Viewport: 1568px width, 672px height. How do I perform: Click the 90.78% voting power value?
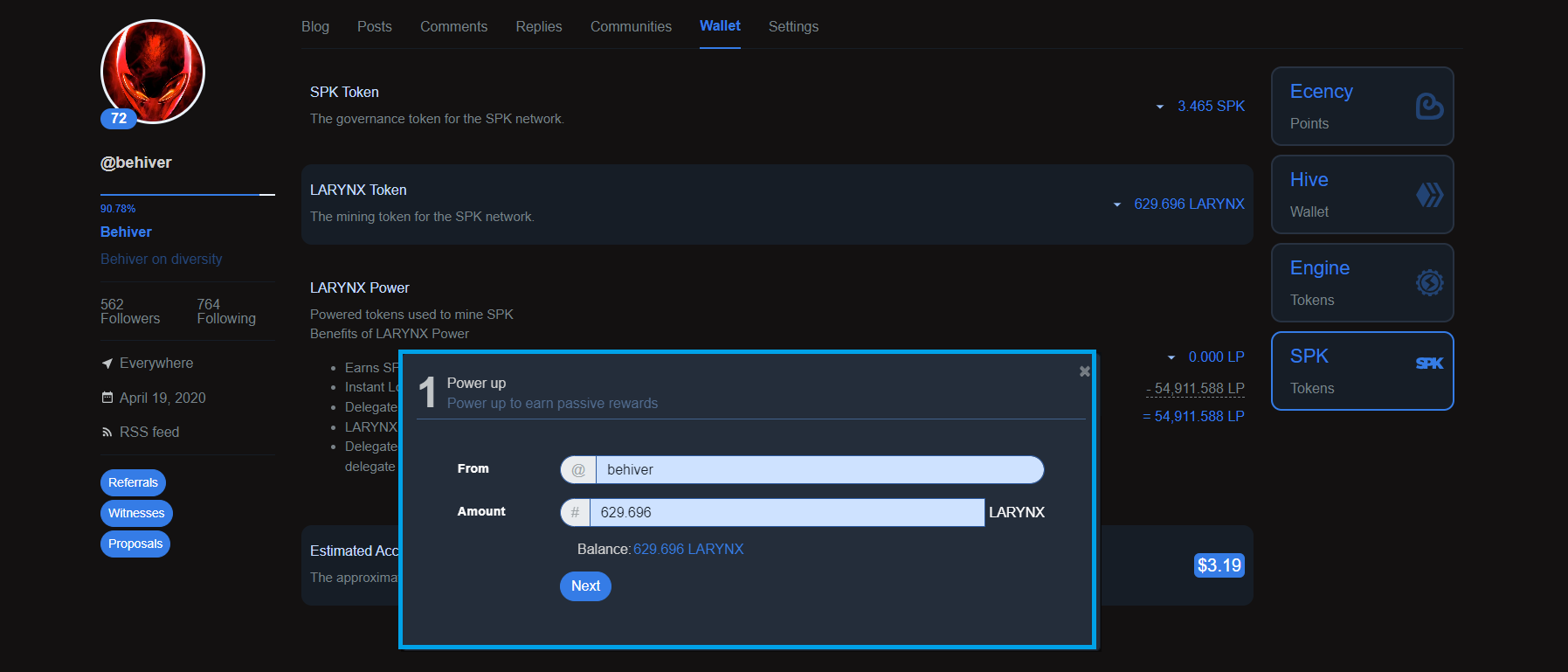click(118, 209)
